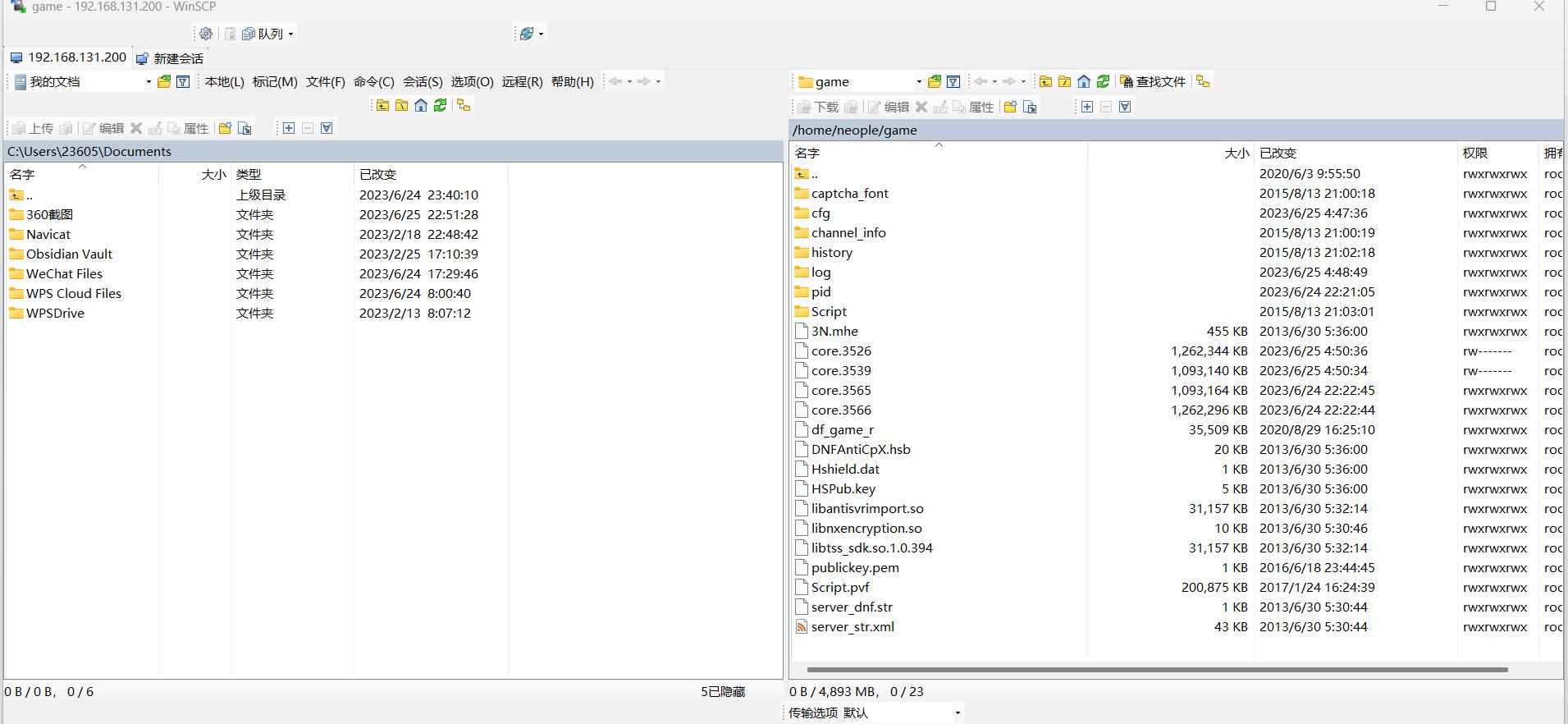Click the remote open directory icon
The width and height of the screenshot is (1568, 724).
tap(935, 81)
